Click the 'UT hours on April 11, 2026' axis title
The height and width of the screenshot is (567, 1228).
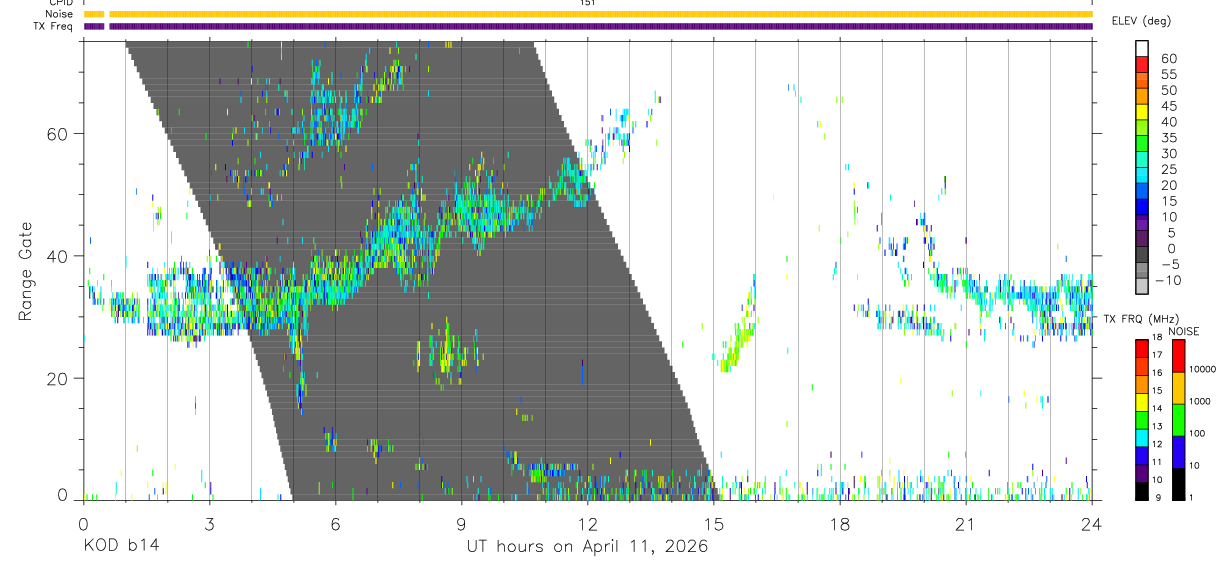click(588, 547)
